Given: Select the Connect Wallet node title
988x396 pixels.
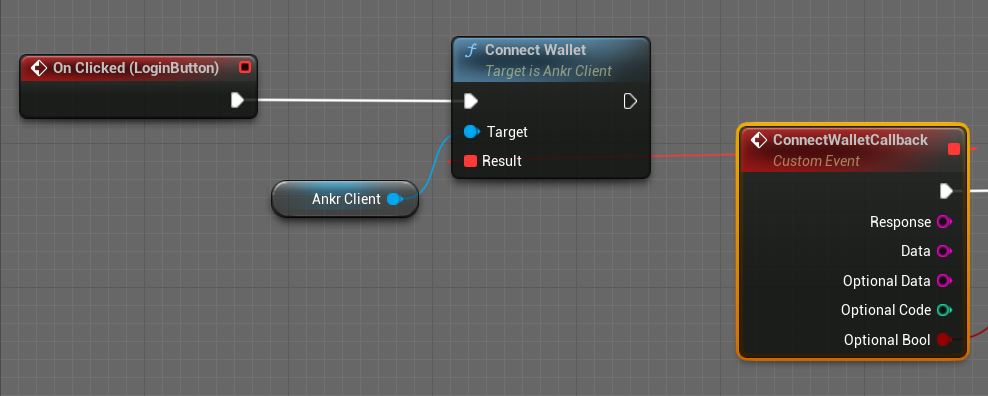Looking at the screenshot, I should coord(536,50).
